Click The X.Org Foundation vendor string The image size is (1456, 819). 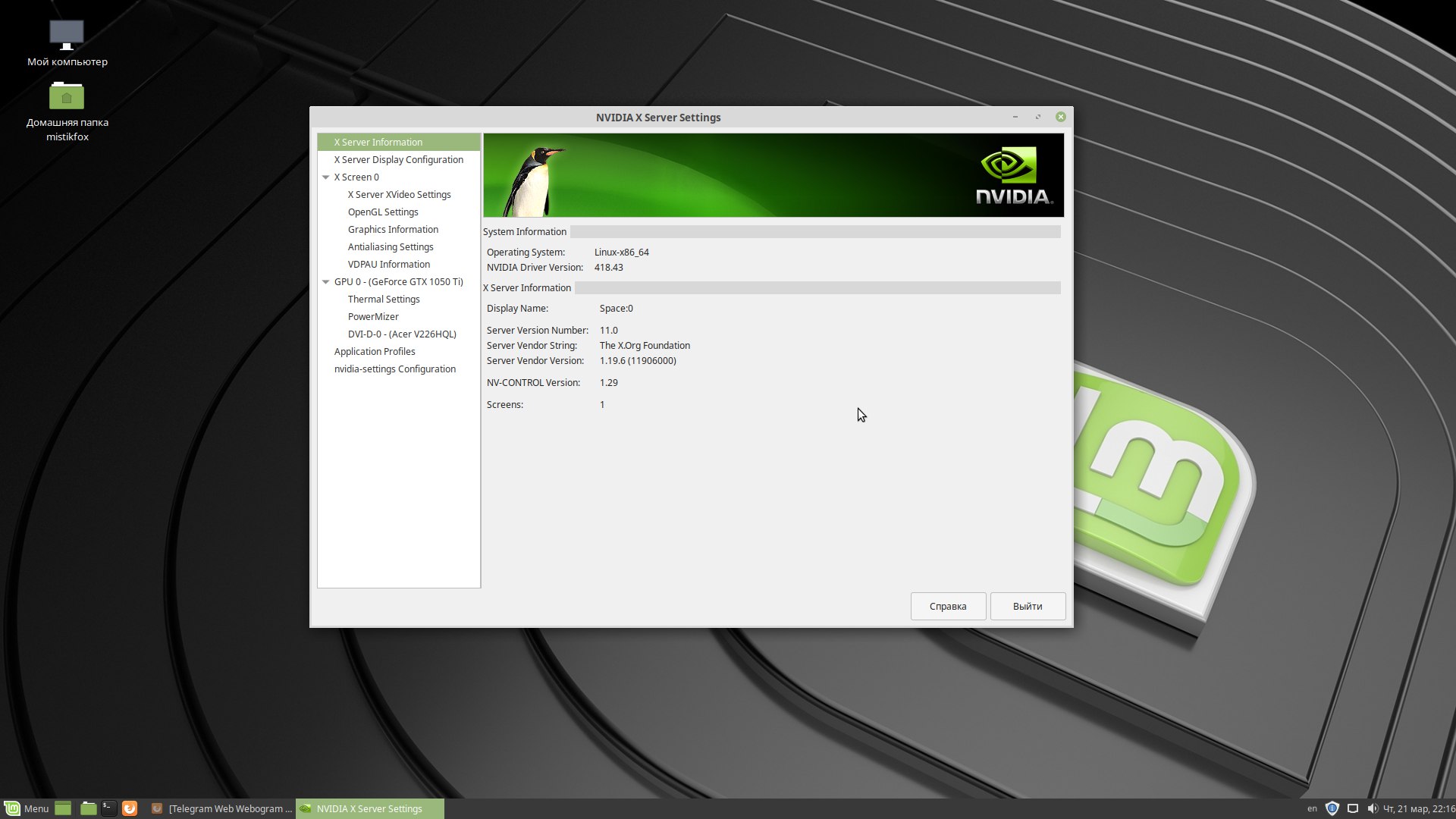(645, 346)
